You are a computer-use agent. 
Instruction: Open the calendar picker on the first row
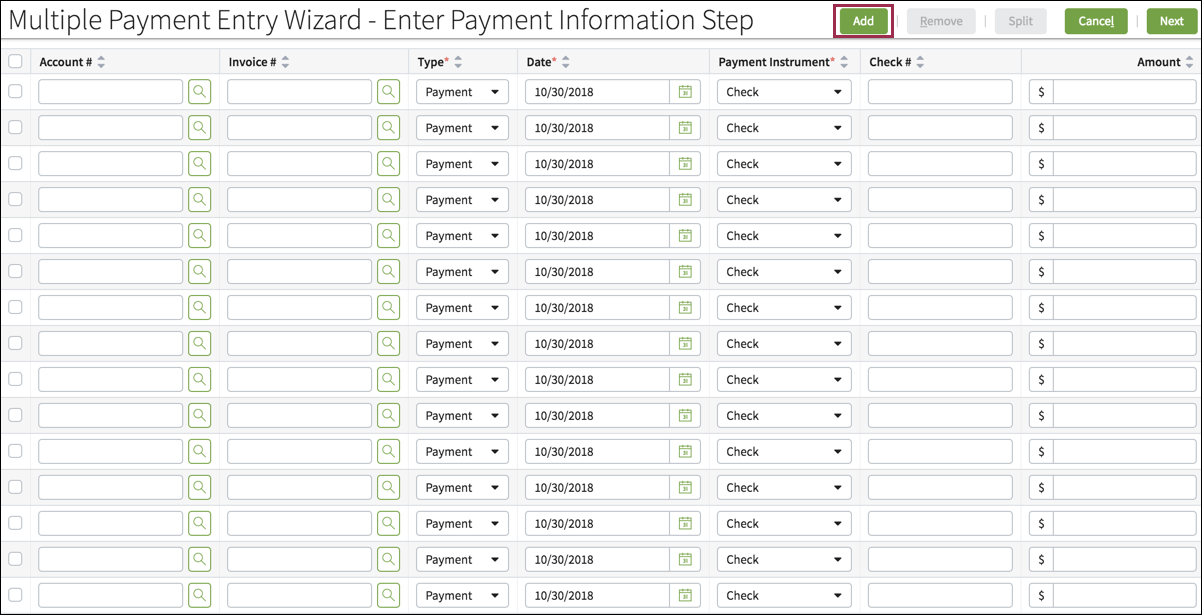coord(685,91)
